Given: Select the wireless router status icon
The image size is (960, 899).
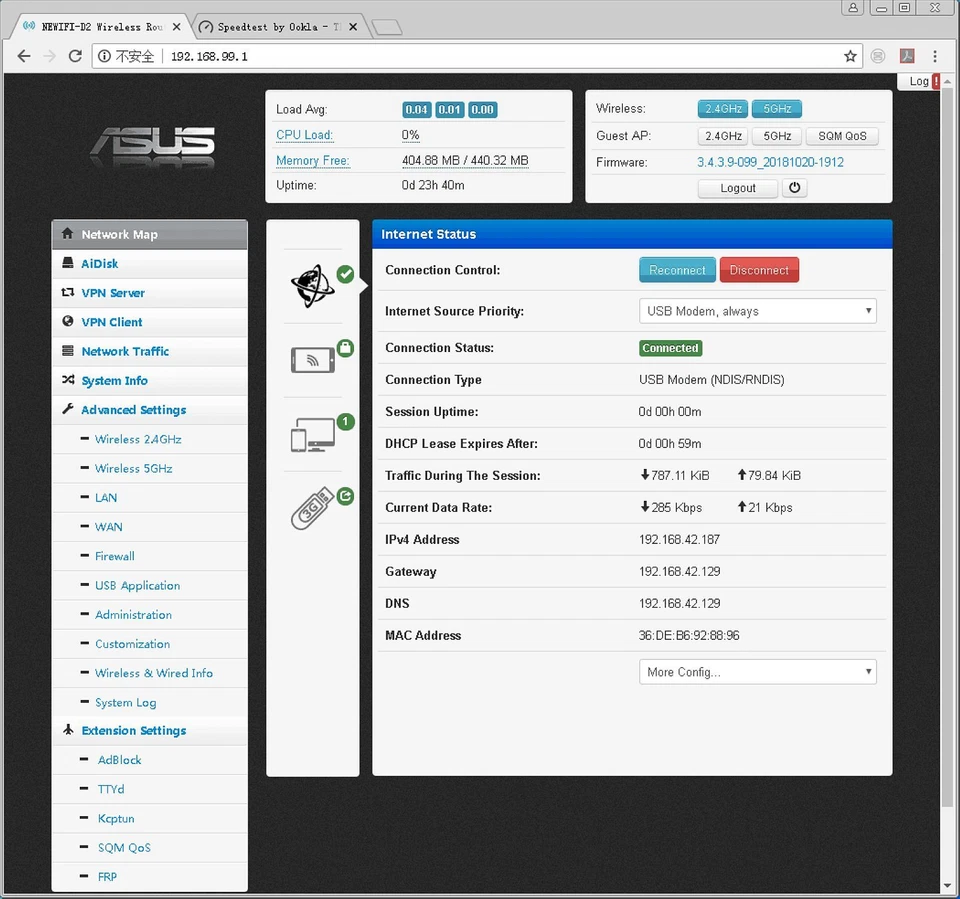Looking at the screenshot, I should click(x=313, y=360).
